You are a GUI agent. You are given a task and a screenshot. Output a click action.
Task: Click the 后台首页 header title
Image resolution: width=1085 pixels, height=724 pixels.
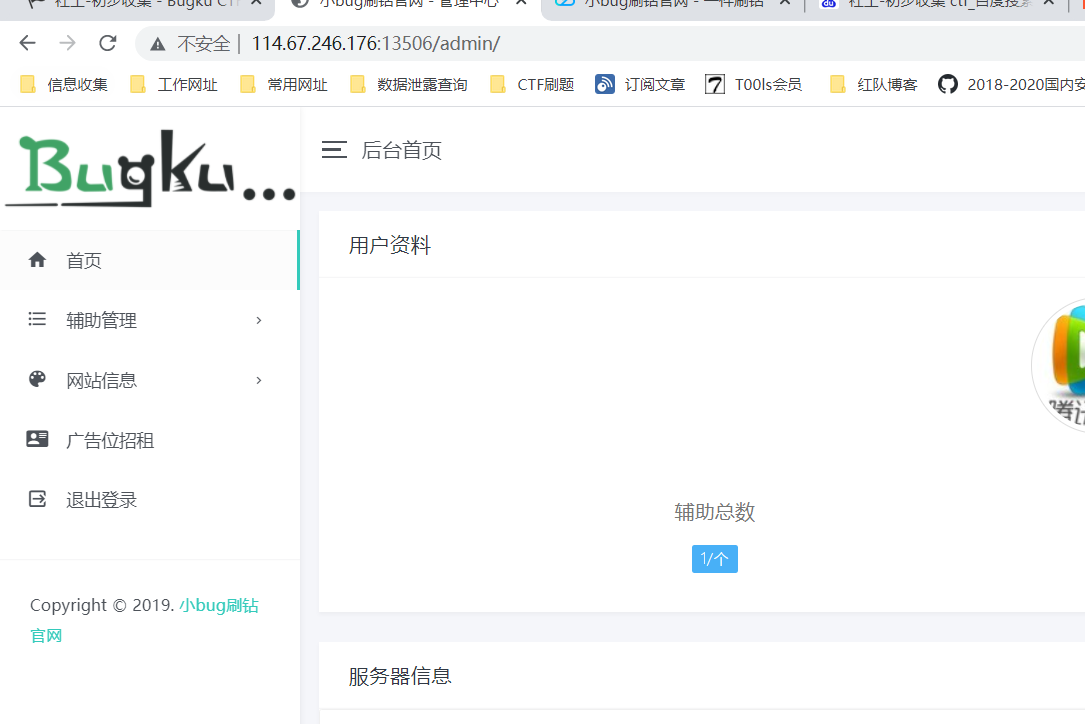[401, 150]
